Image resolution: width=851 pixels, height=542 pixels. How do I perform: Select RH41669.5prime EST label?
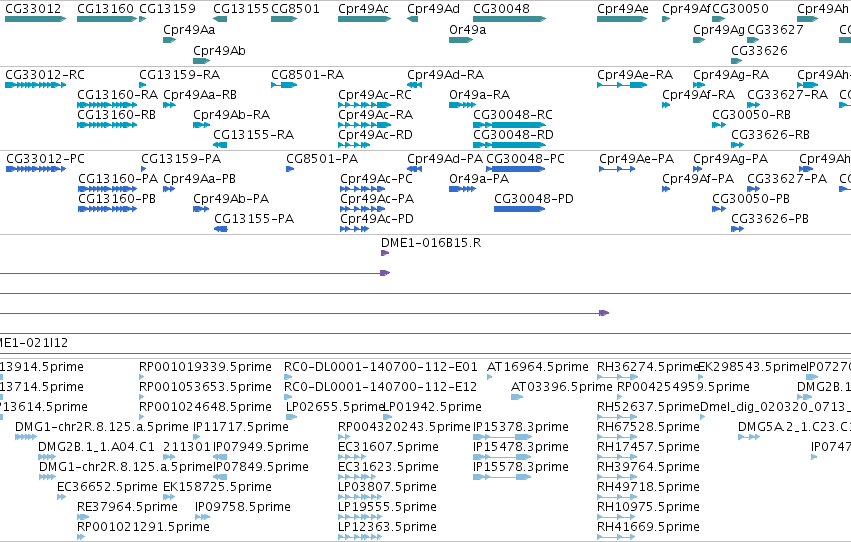tap(648, 528)
